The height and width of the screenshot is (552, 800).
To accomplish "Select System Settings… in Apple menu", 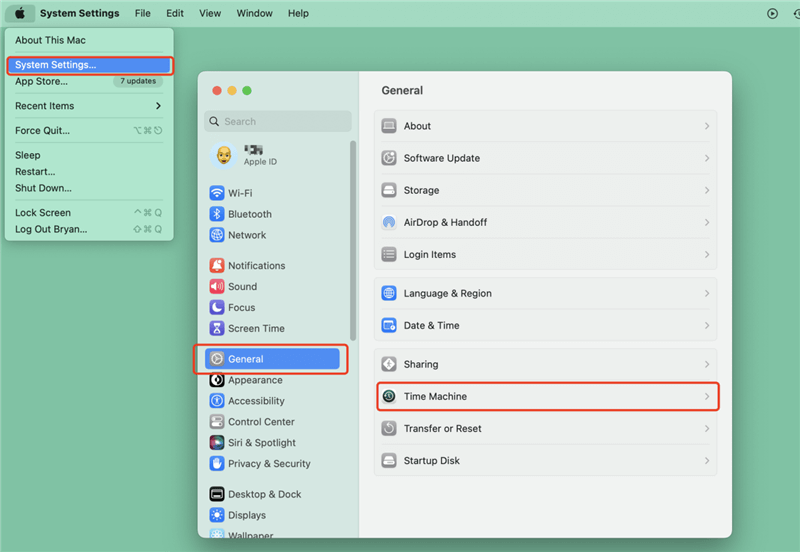I will coord(89,65).
